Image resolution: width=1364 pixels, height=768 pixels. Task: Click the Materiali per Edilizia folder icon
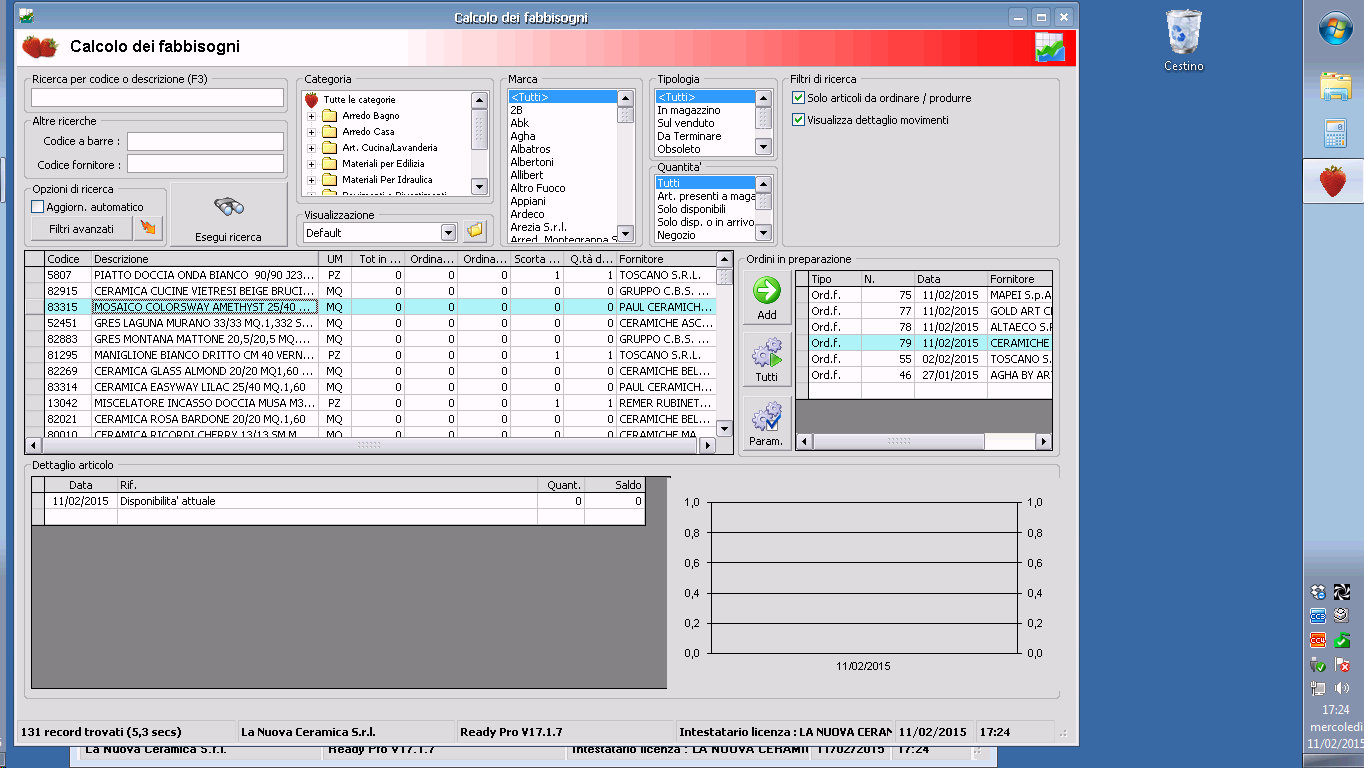click(x=329, y=164)
